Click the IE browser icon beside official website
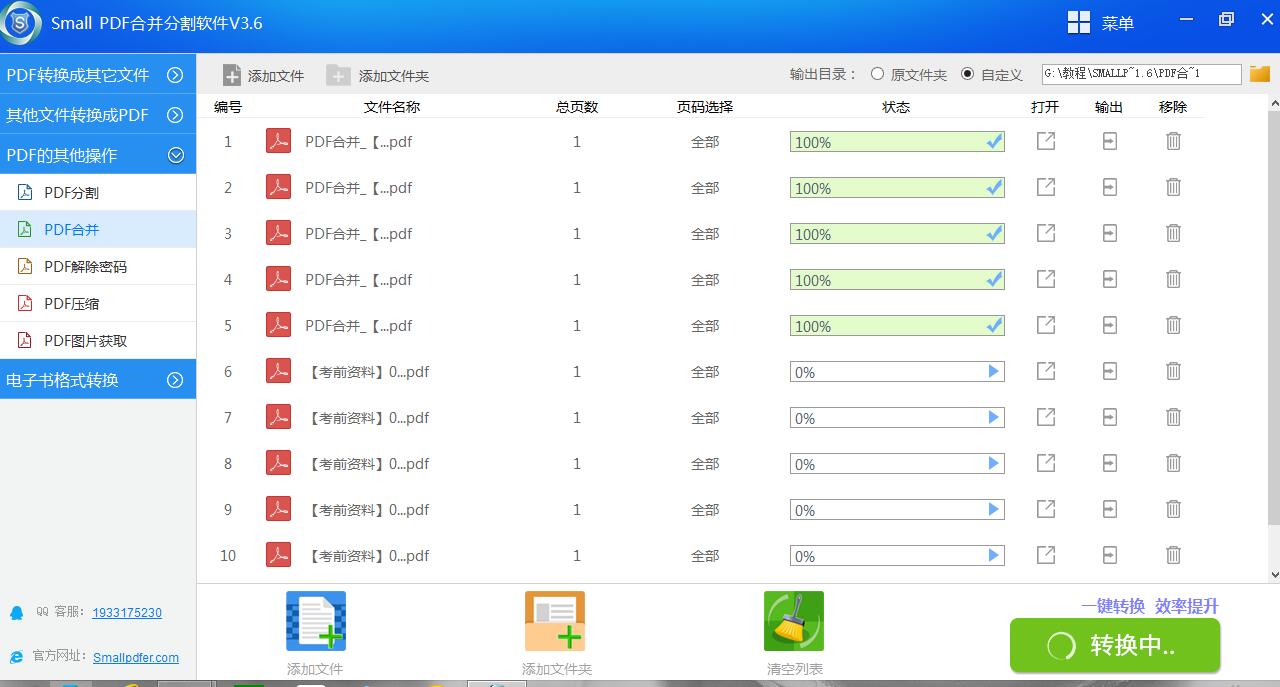The width and height of the screenshot is (1280, 687). [x=16, y=657]
